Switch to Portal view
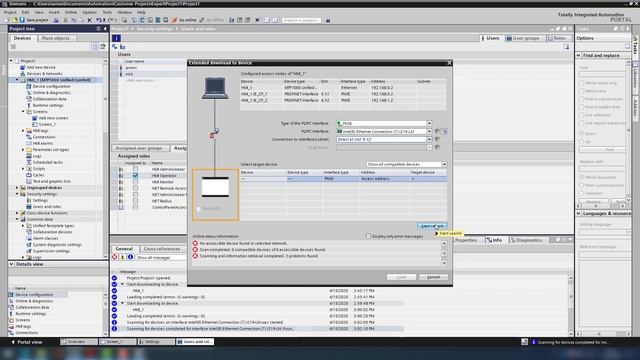The height and width of the screenshot is (360, 640). 27,342
